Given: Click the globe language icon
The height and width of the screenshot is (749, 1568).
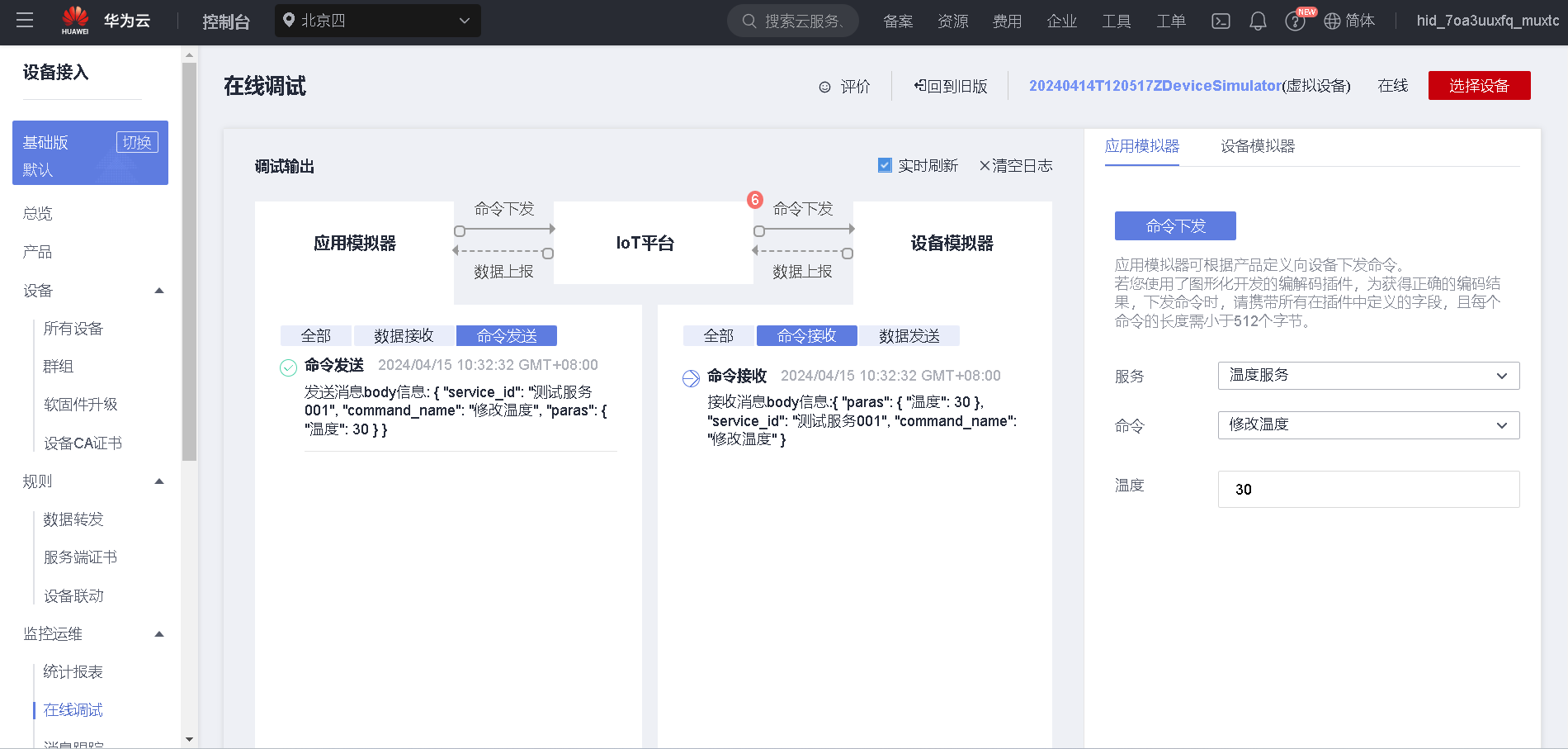Looking at the screenshot, I should coord(1332,21).
